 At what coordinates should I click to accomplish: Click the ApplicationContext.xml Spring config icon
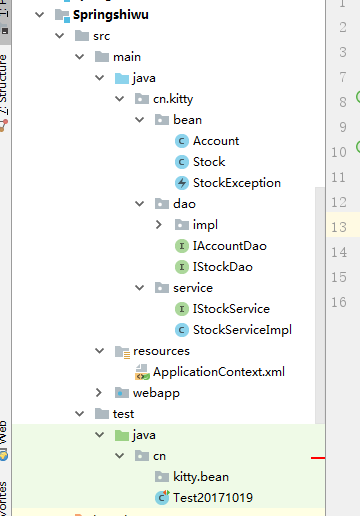[x=142, y=372]
